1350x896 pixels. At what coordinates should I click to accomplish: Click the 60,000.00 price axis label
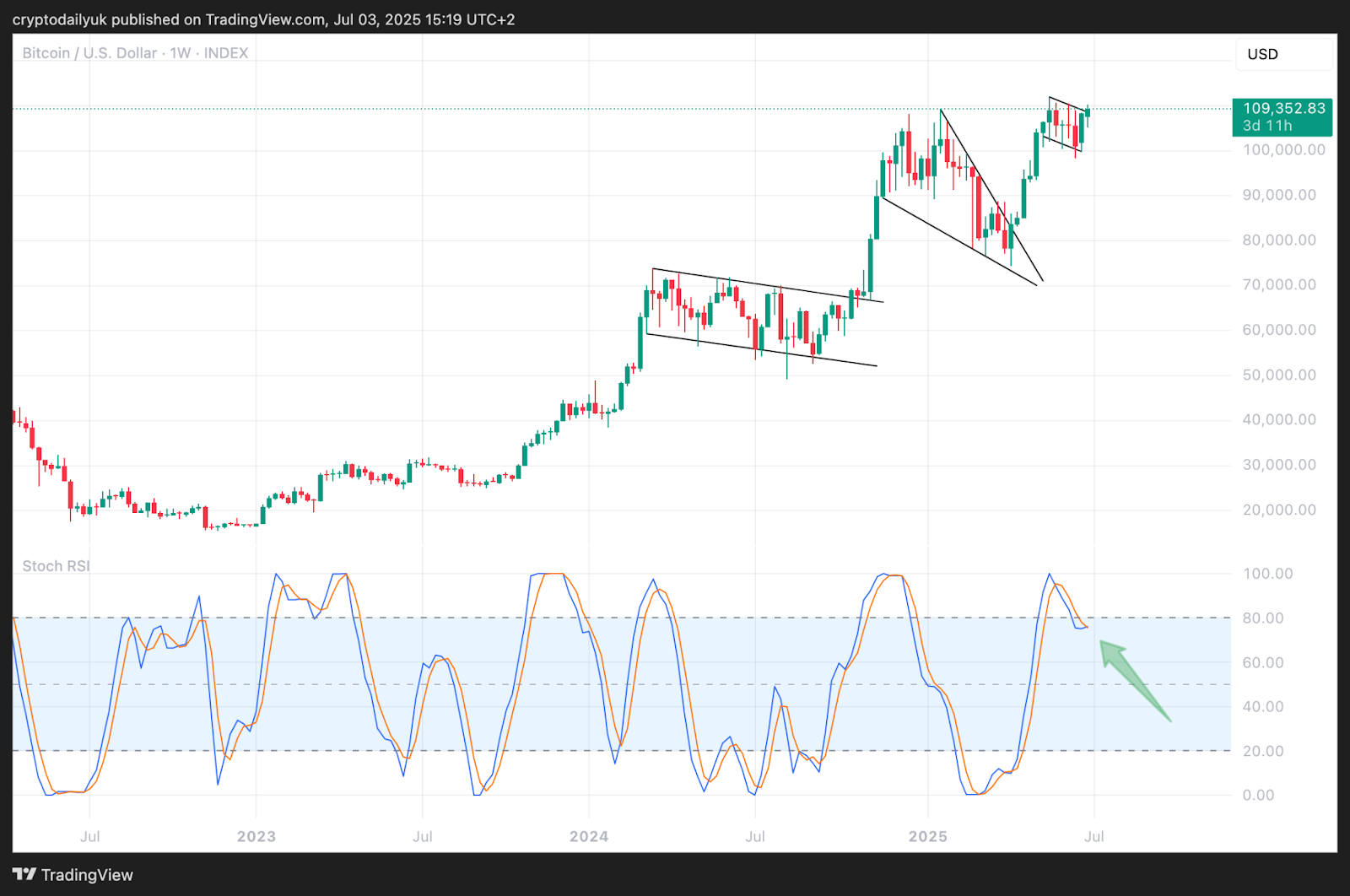click(1279, 330)
